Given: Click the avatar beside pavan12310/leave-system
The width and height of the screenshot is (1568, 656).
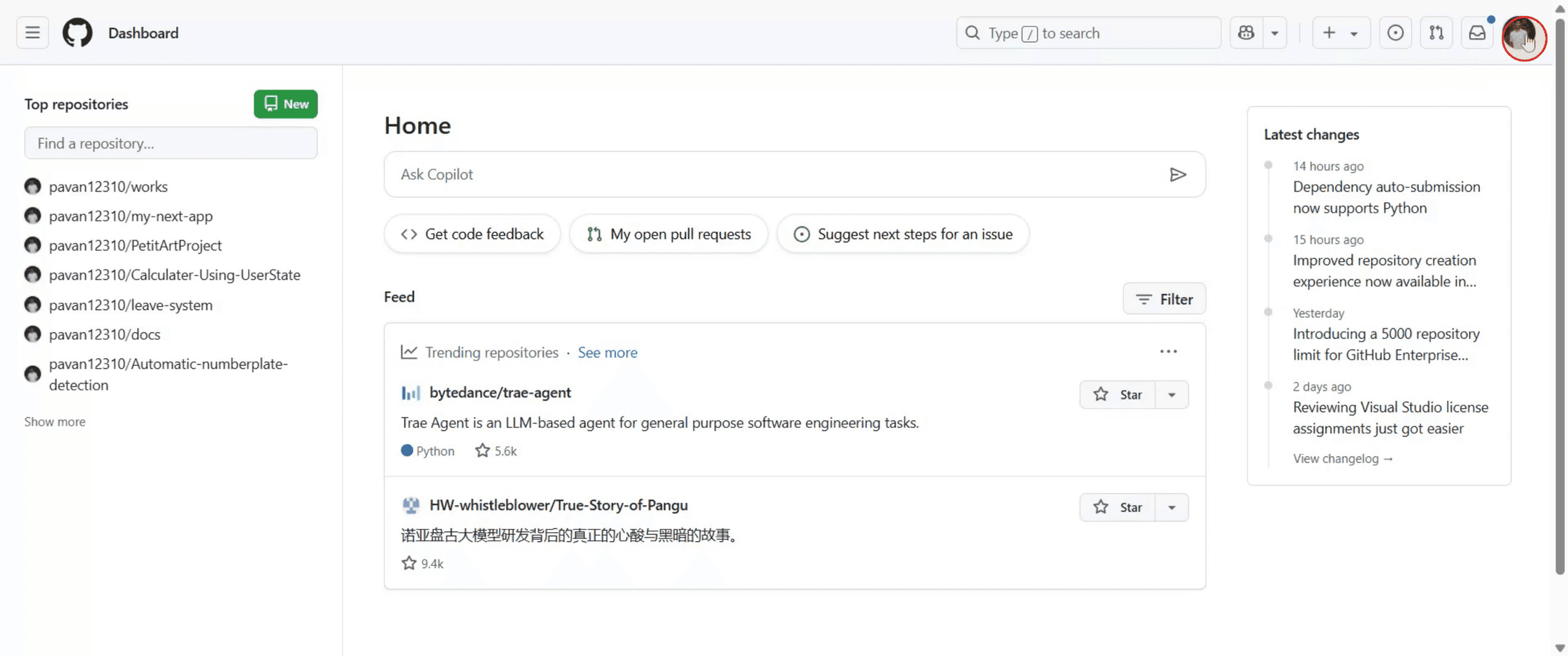Looking at the screenshot, I should pos(32,305).
